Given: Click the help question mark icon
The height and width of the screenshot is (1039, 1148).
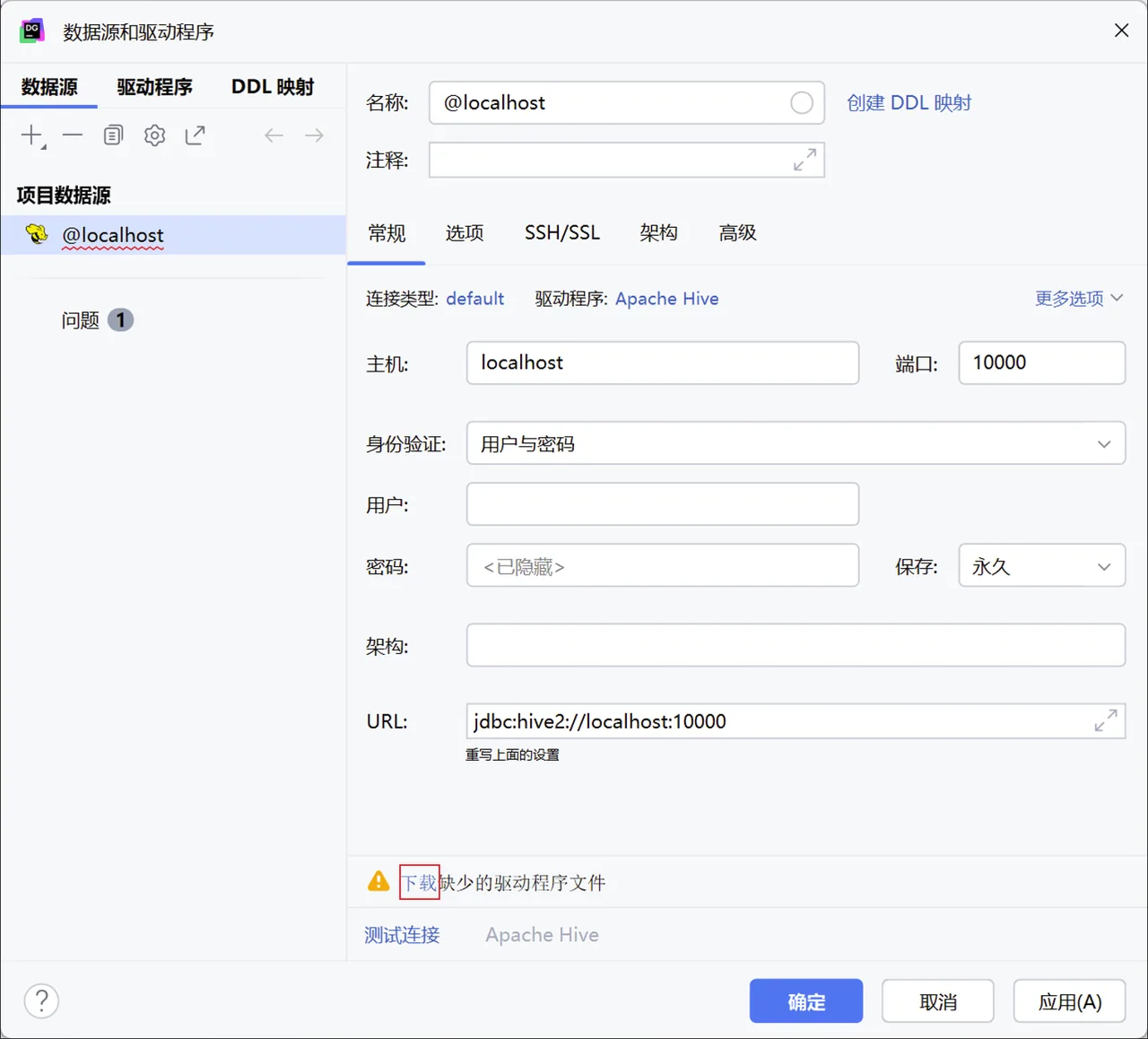Looking at the screenshot, I should [x=41, y=1000].
